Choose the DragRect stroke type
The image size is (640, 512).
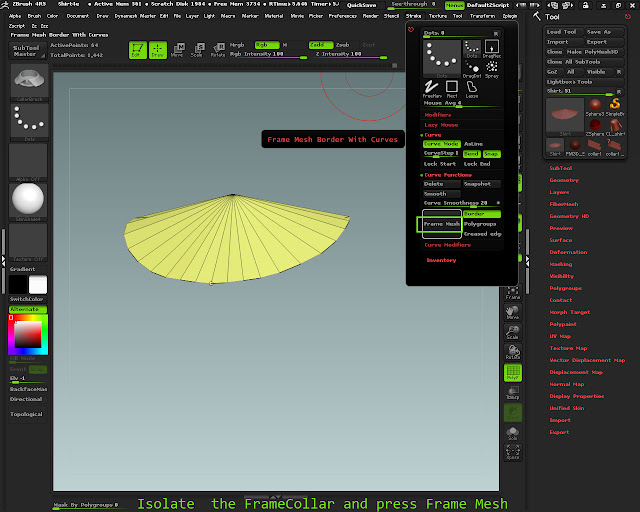(x=492, y=49)
